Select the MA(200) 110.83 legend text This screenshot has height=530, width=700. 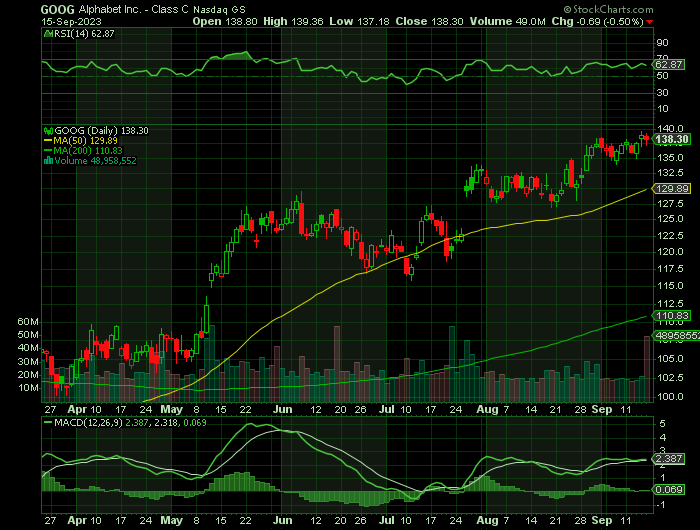click(x=88, y=151)
